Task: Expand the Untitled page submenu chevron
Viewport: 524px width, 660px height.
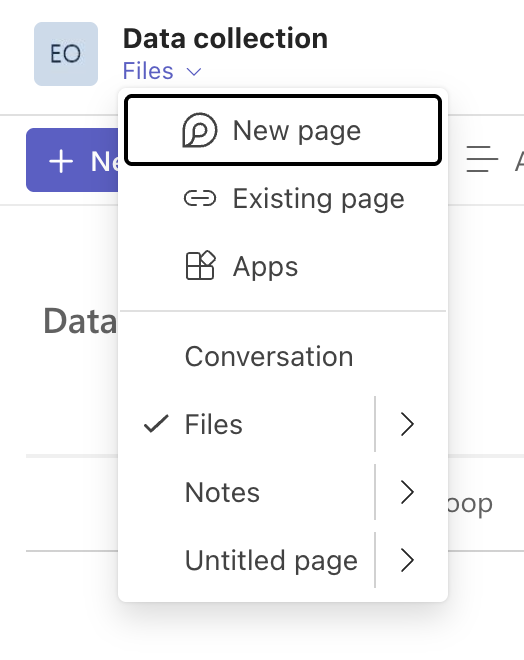Action: 407,560
